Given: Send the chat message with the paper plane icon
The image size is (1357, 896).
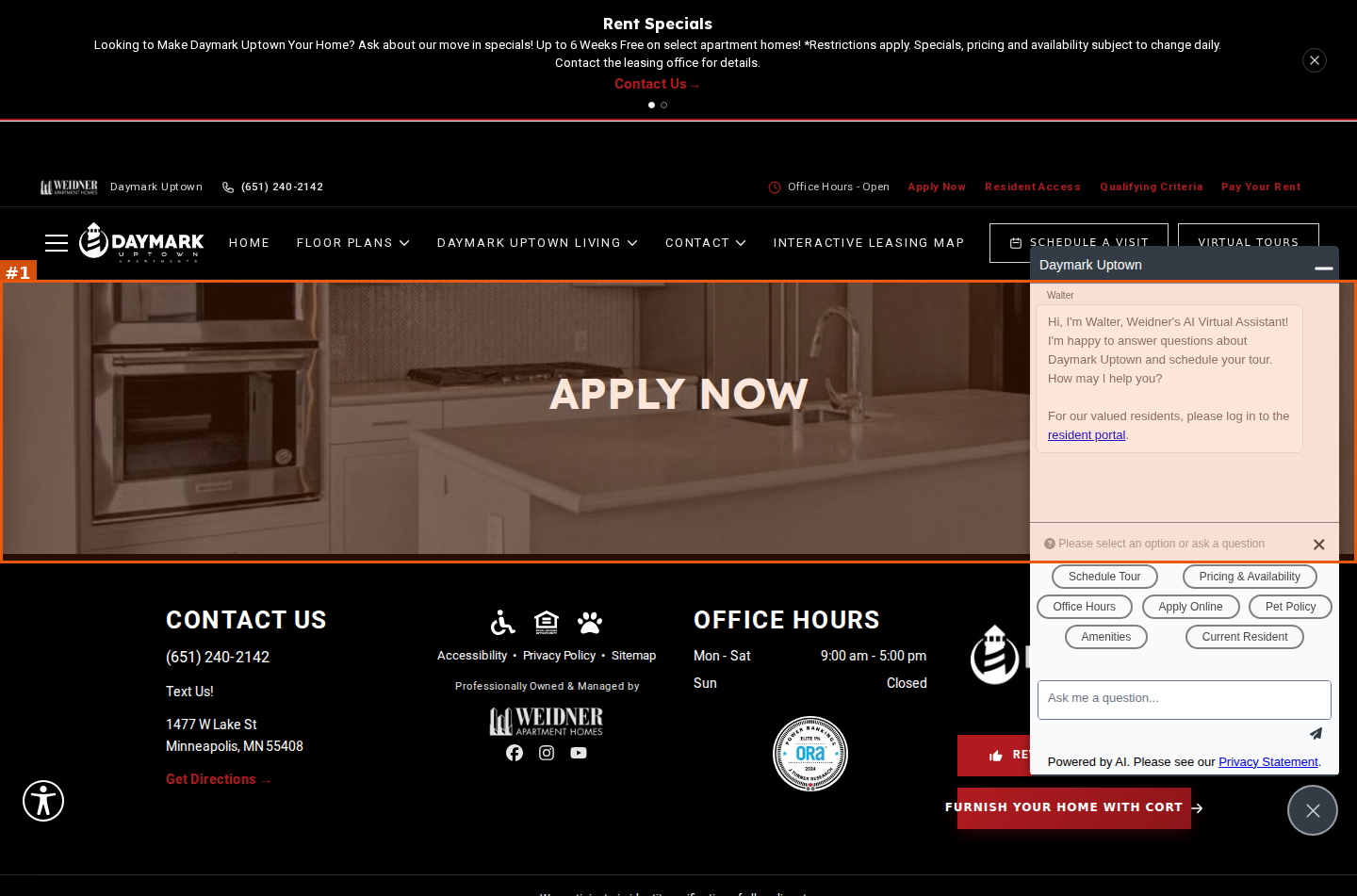Looking at the screenshot, I should tap(1316, 733).
